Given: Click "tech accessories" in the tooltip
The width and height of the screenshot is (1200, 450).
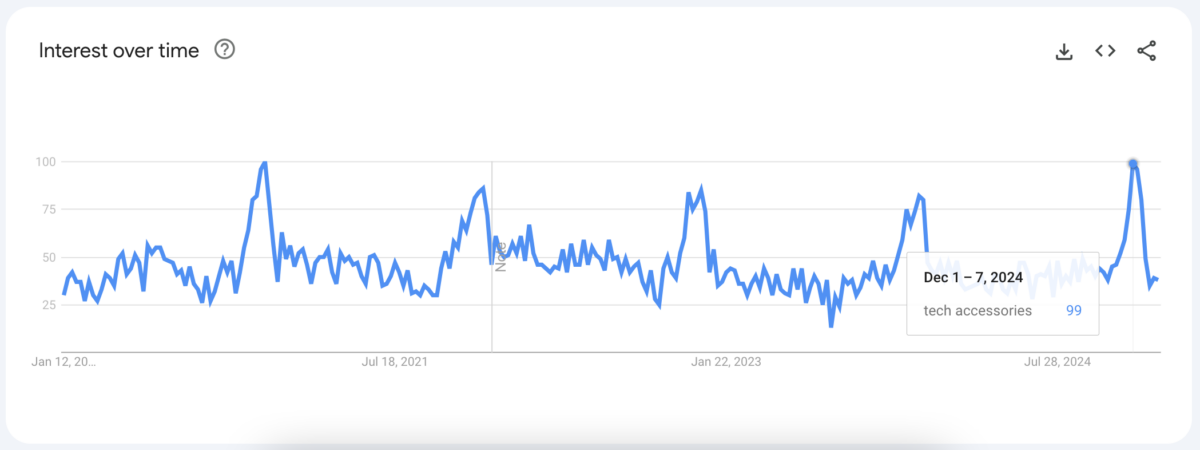Looking at the screenshot, I should [x=978, y=311].
